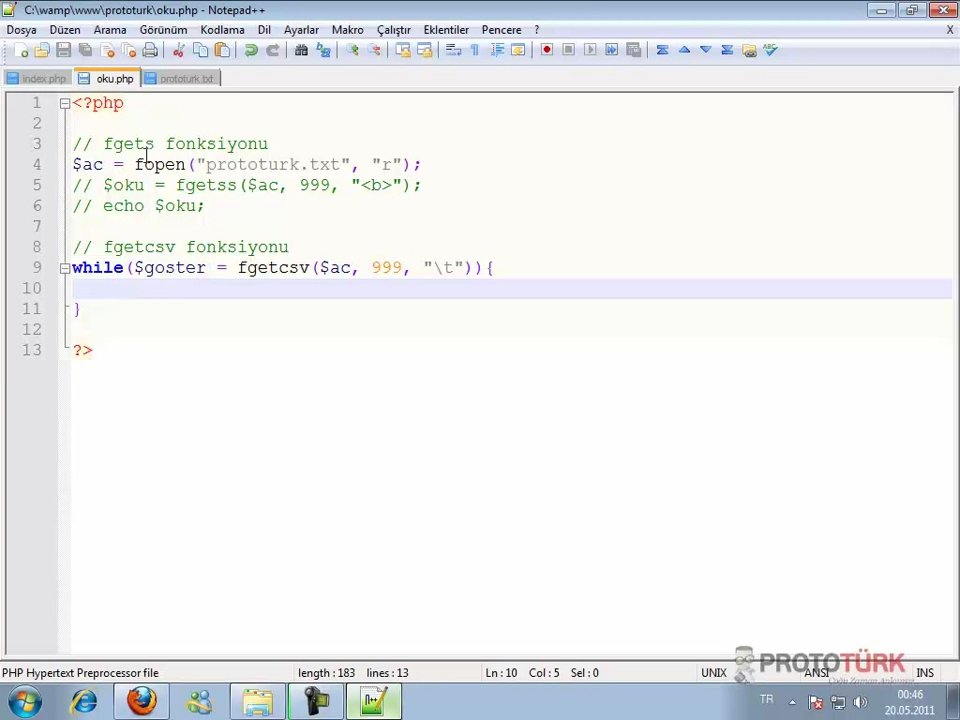Open Replace dialog from the toolbar

pos(323,51)
